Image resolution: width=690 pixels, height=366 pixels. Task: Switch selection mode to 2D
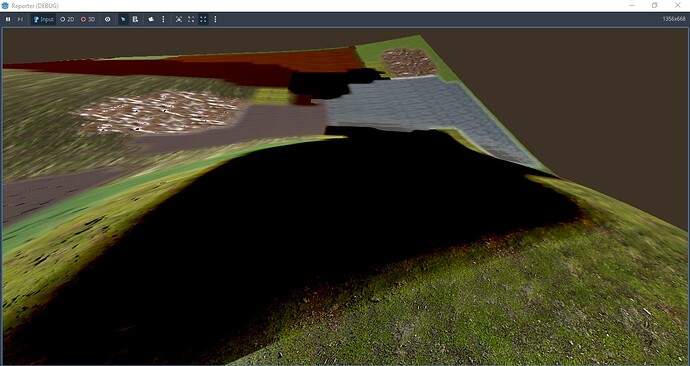[x=67, y=19]
